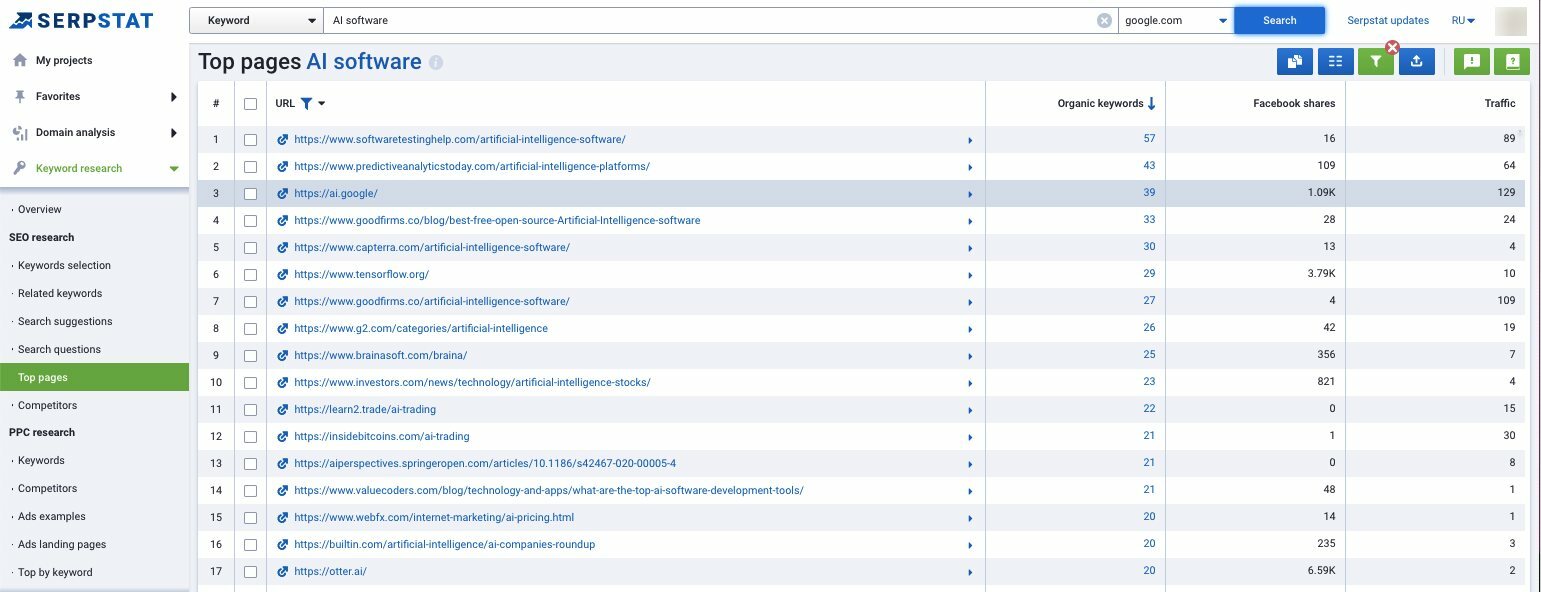Click the green filter toolbar button
Image resolution: width=1541 pixels, height=592 pixels.
coord(1376,61)
